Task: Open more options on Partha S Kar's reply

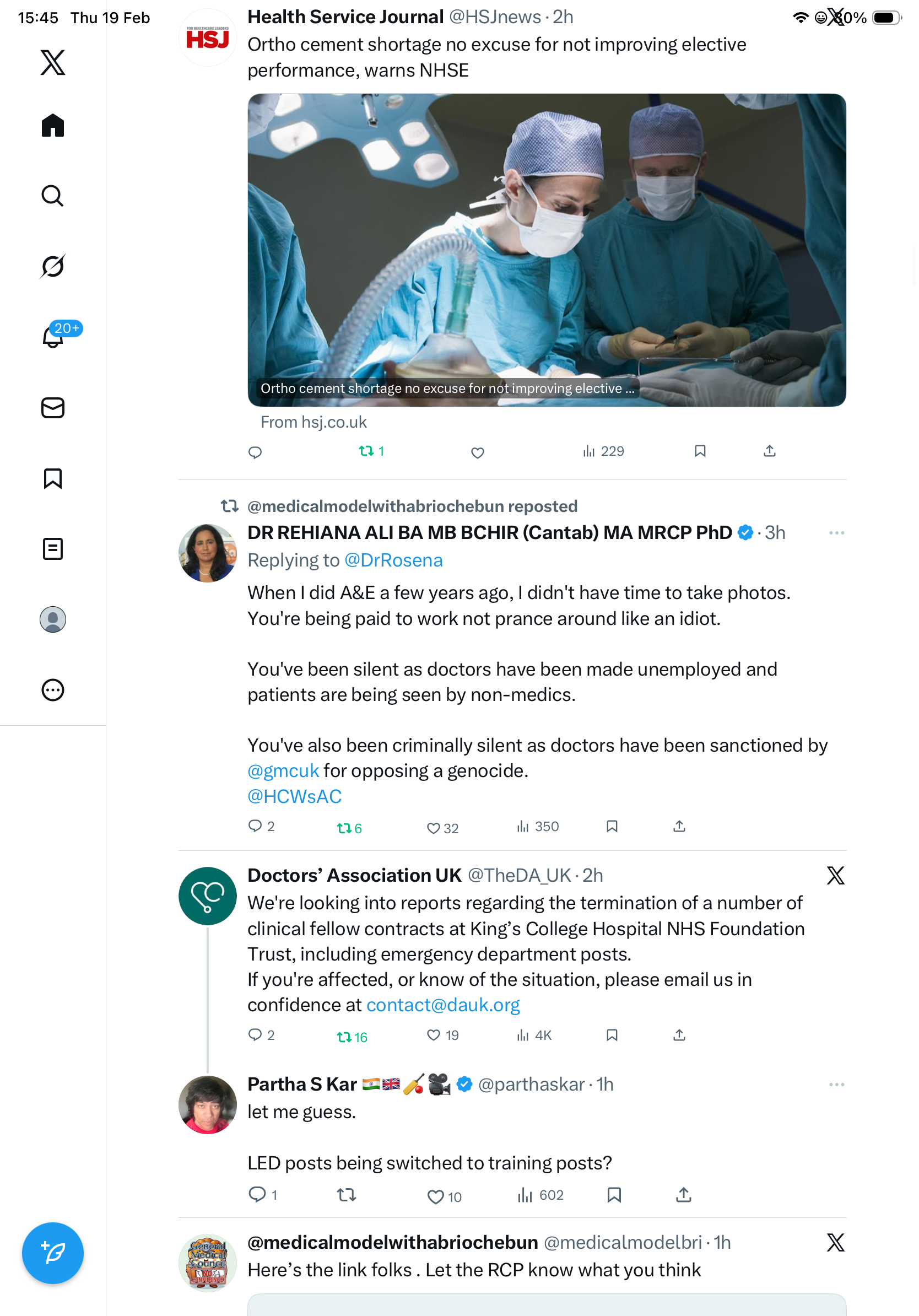Action: (x=836, y=1085)
